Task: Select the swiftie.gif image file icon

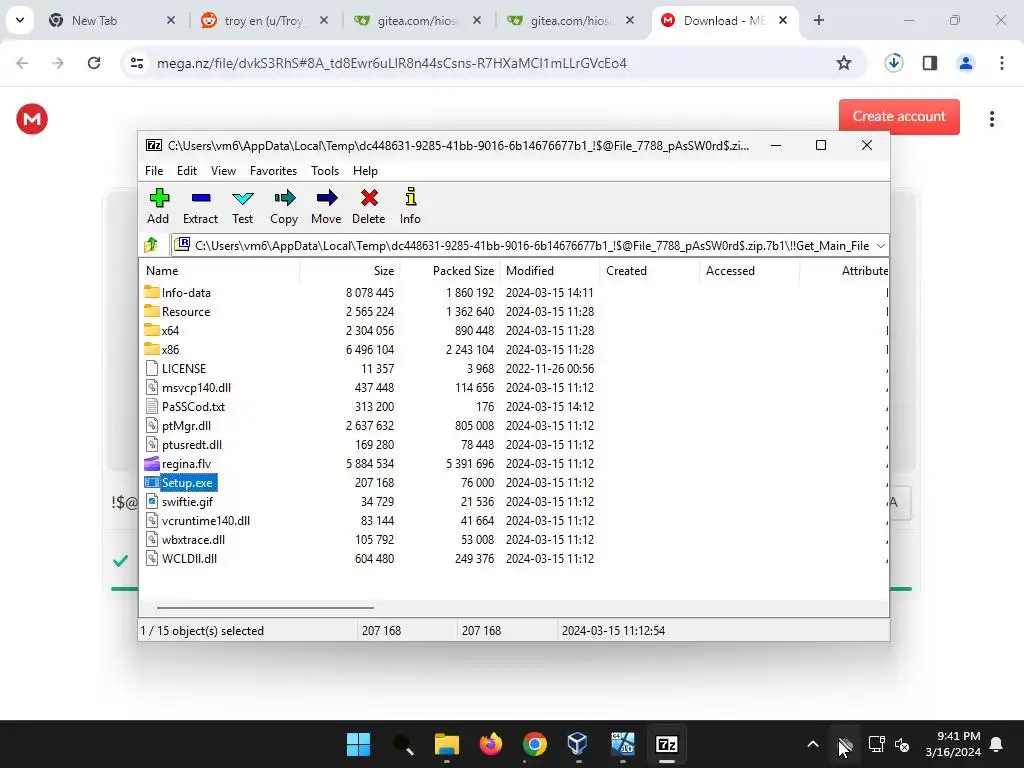Action: 152,501
